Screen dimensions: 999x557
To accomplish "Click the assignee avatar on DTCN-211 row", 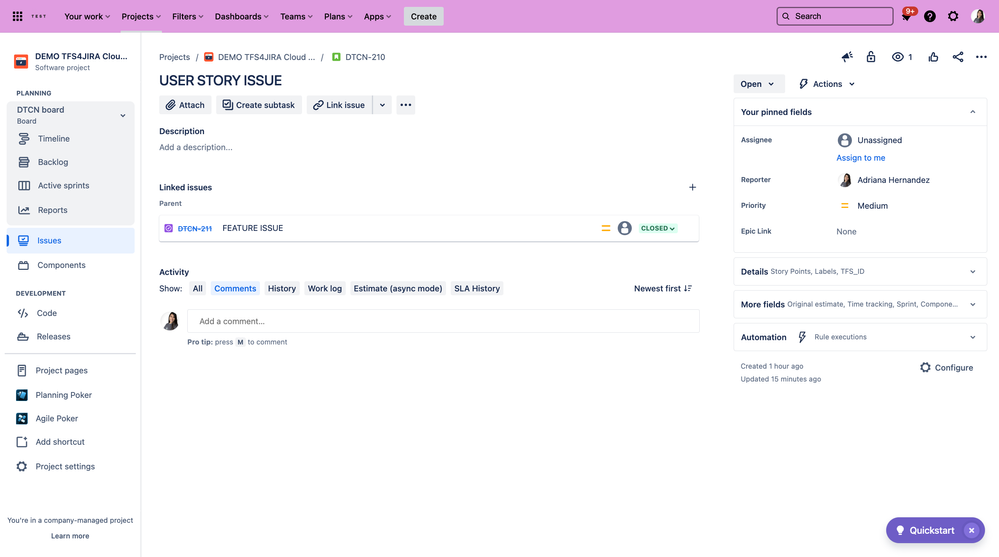I will 624,228.
